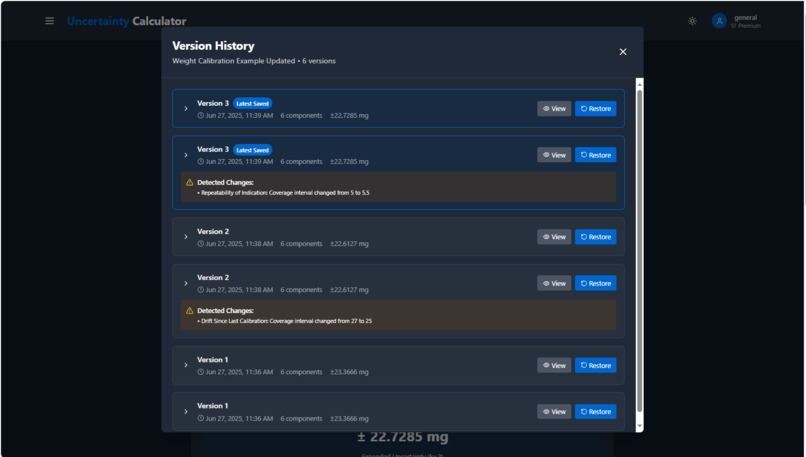The width and height of the screenshot is (806, 457).
Task: Open the general user avatar icon
Action: click(719, 21)
